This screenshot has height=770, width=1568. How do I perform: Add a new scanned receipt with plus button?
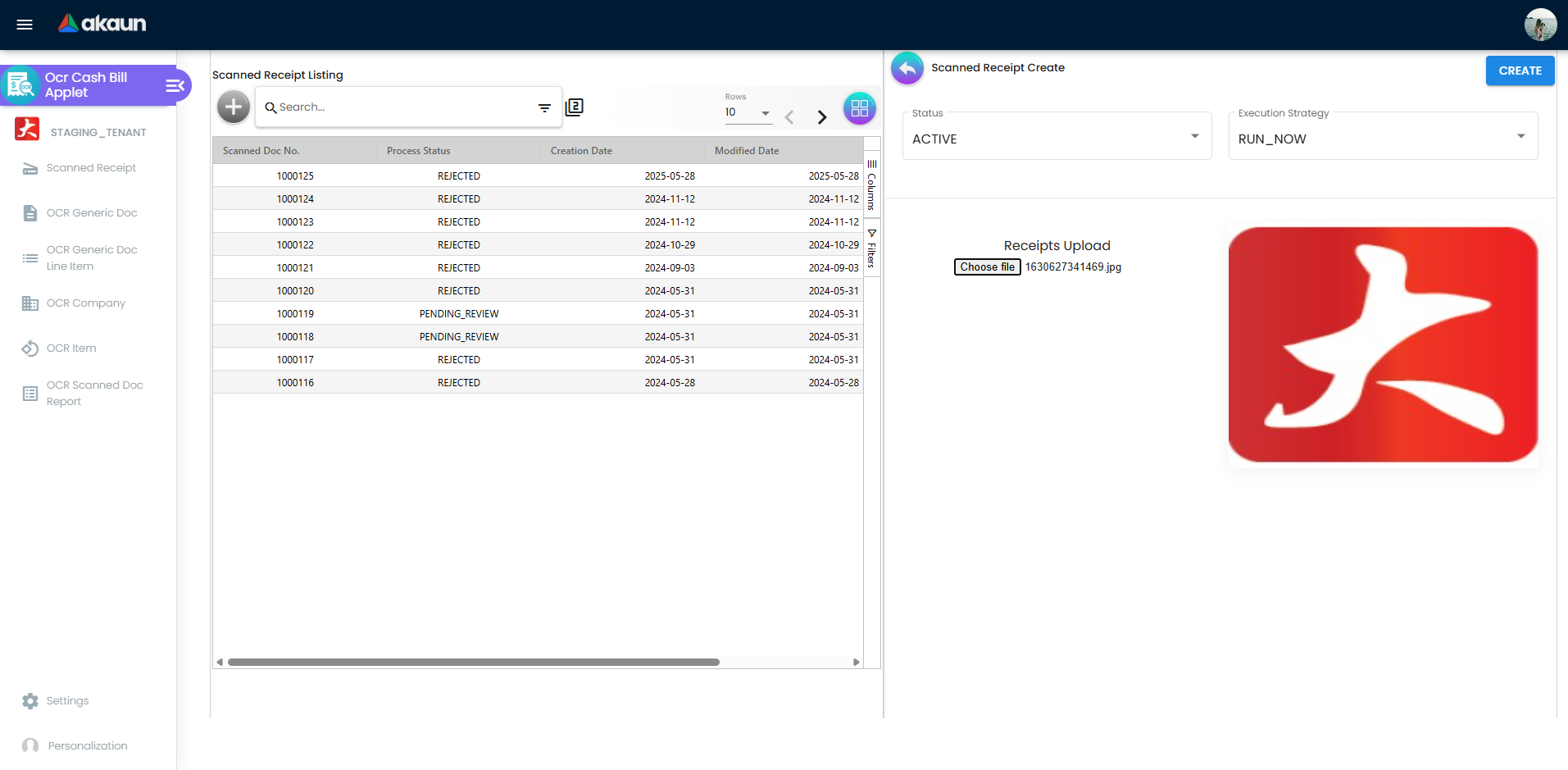[x=234, y=107]
